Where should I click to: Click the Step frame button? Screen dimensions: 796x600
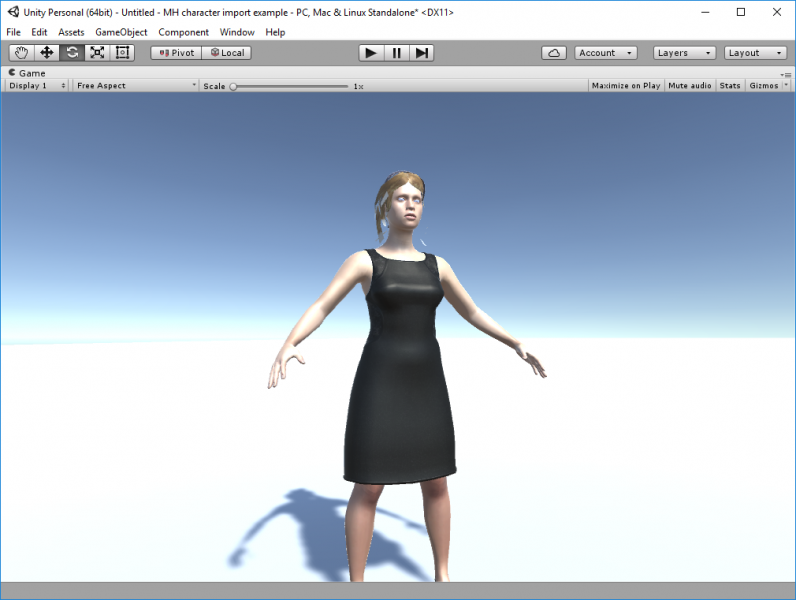(422, 53)
